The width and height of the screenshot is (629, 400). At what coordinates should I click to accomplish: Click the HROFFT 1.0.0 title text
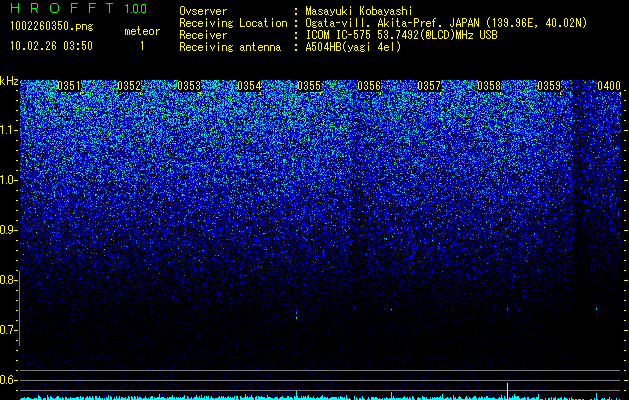pos(78,8)
